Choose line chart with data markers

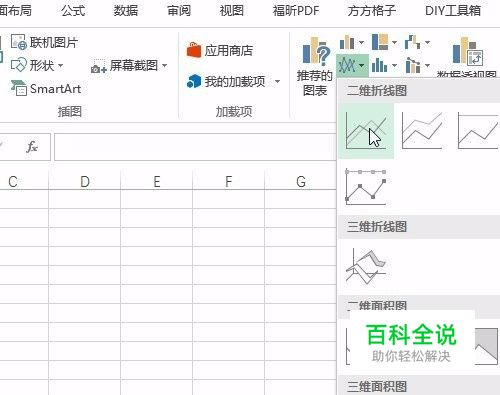[x=366, y=187]
